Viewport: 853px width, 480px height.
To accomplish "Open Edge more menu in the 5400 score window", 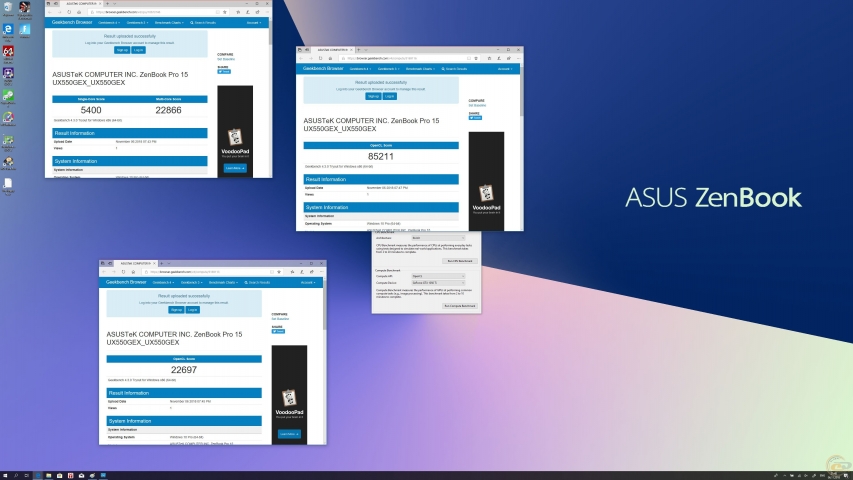I will tap(268, 12).
